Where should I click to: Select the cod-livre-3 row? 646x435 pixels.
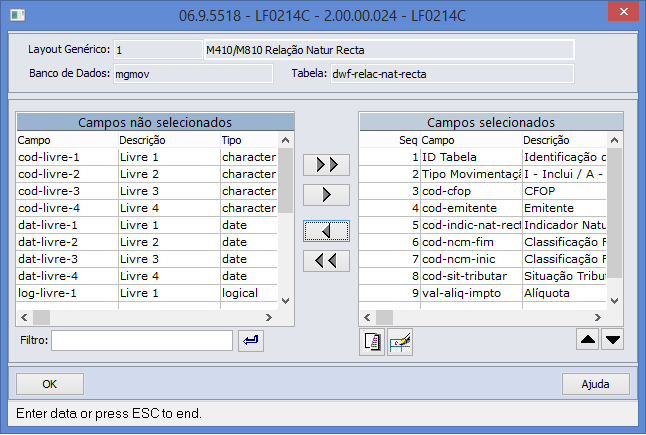[x=147, y=191]
